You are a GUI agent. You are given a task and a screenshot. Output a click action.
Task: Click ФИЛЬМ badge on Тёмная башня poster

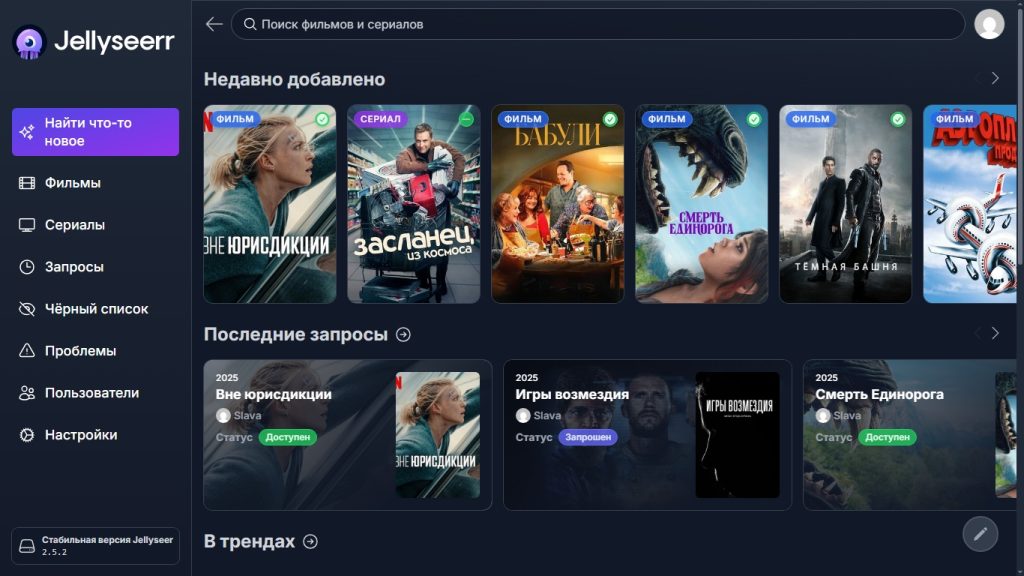810,119
